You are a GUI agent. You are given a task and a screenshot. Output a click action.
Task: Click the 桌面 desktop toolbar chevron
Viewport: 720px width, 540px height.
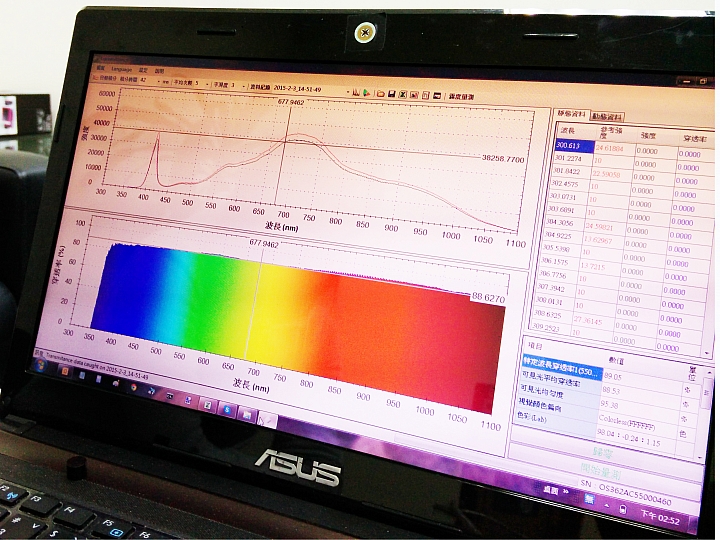click(x=567, y=492)
